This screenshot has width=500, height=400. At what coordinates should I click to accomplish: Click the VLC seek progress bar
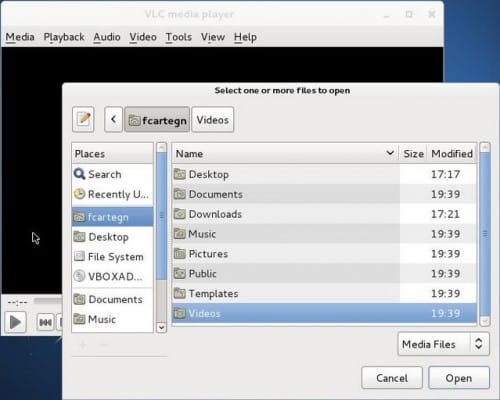point(48,301)
